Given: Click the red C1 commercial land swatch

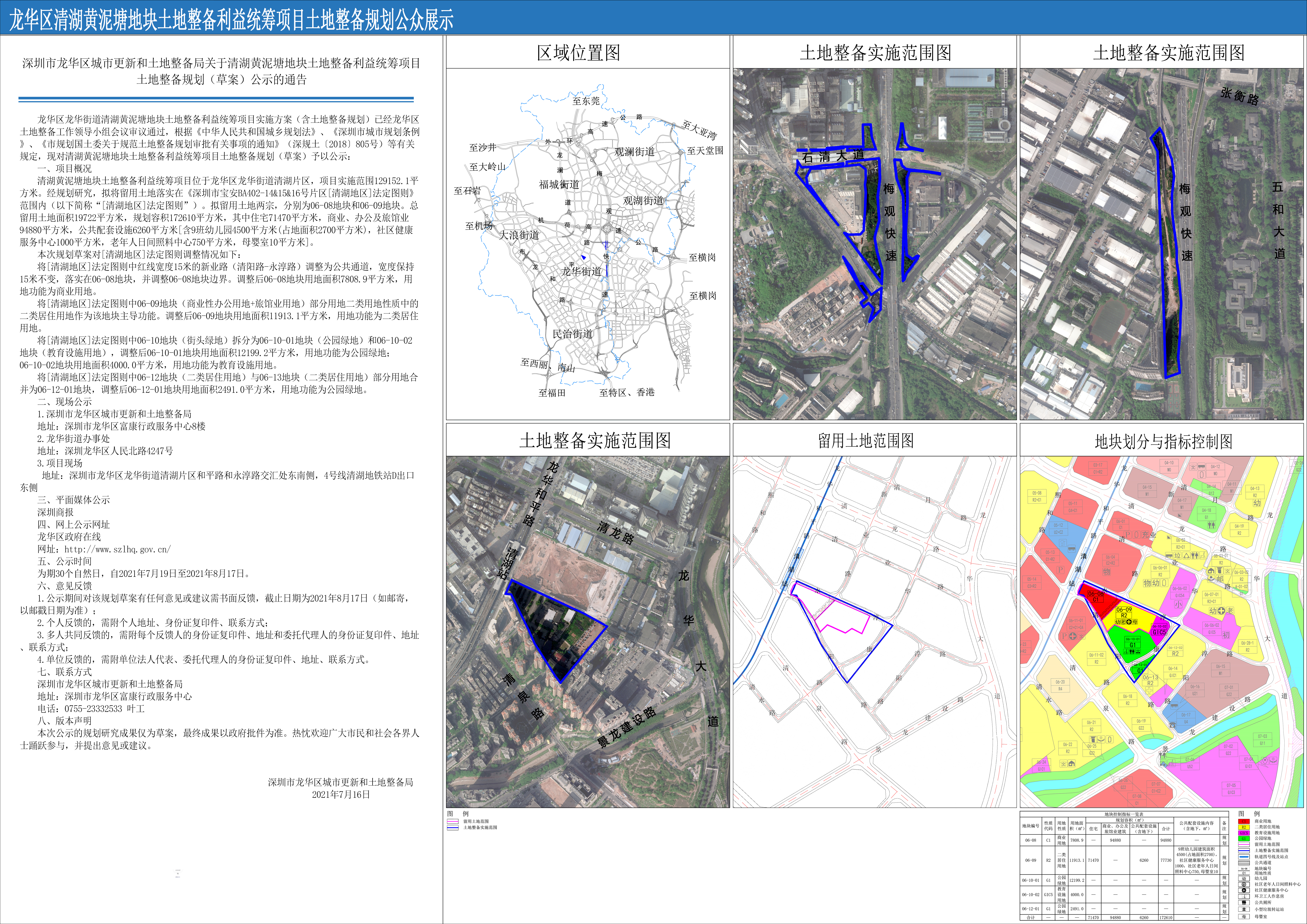Looking at the screenshot, I should (1244, 822).
